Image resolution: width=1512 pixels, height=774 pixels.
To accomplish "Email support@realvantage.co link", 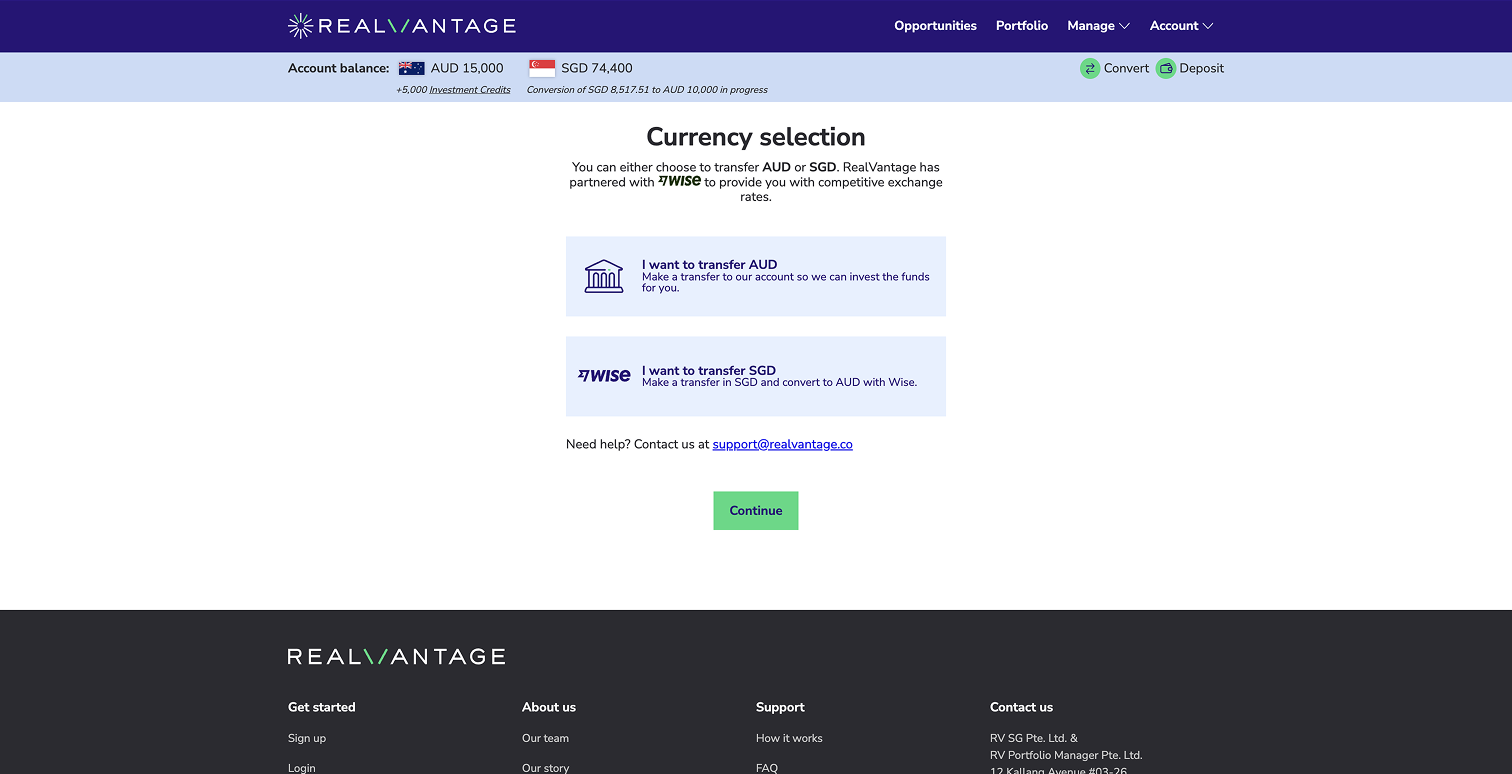I will (782, 445).
